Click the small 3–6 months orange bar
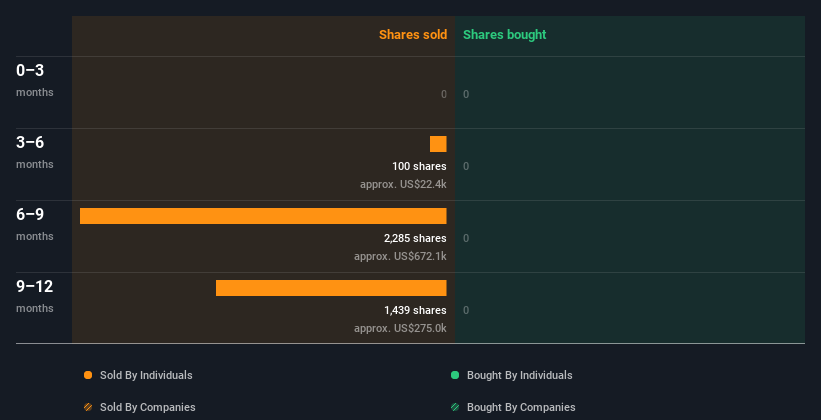The height and width of the screenshot is (420, 821). 438,144
